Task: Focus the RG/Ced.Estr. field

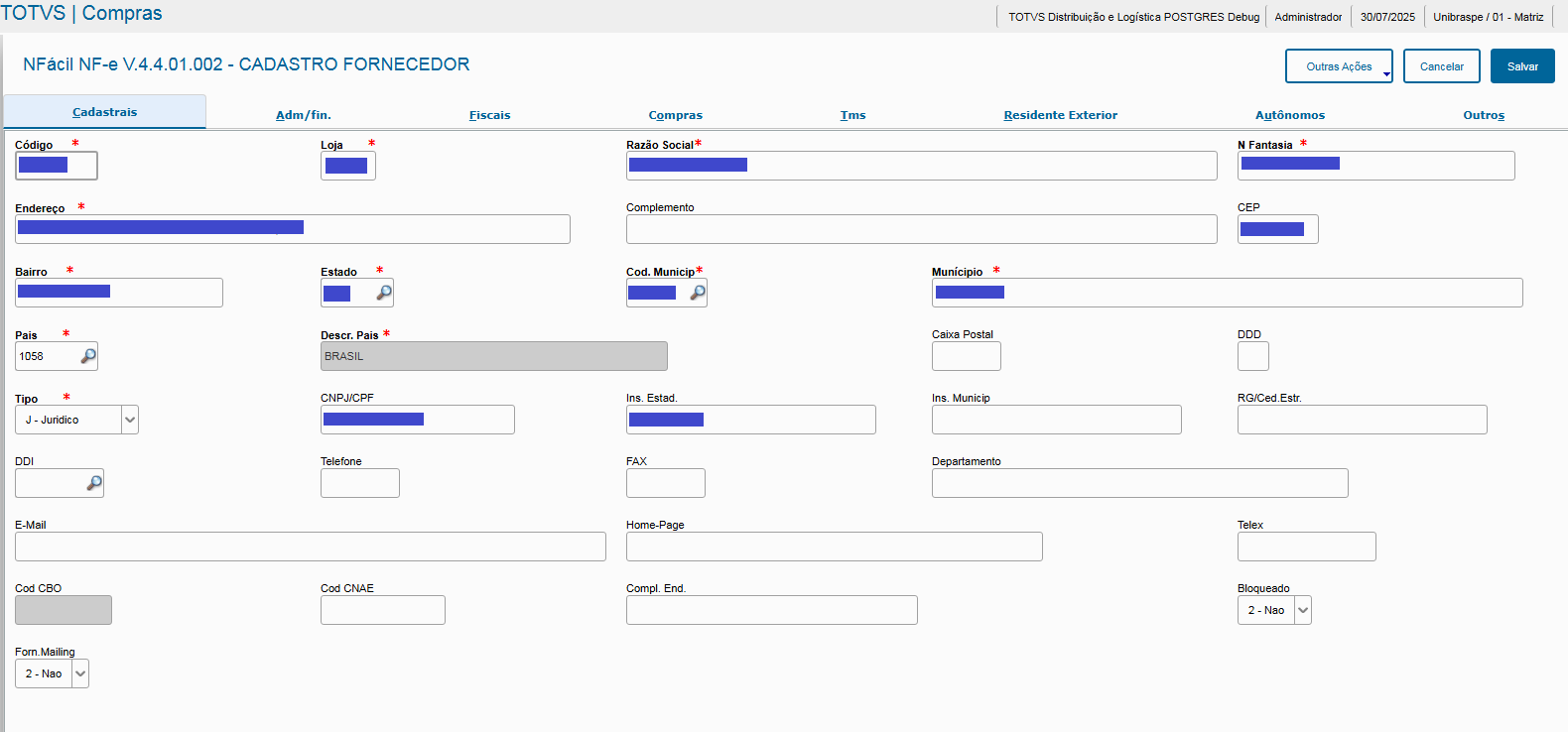Action: click(1363, 420)
